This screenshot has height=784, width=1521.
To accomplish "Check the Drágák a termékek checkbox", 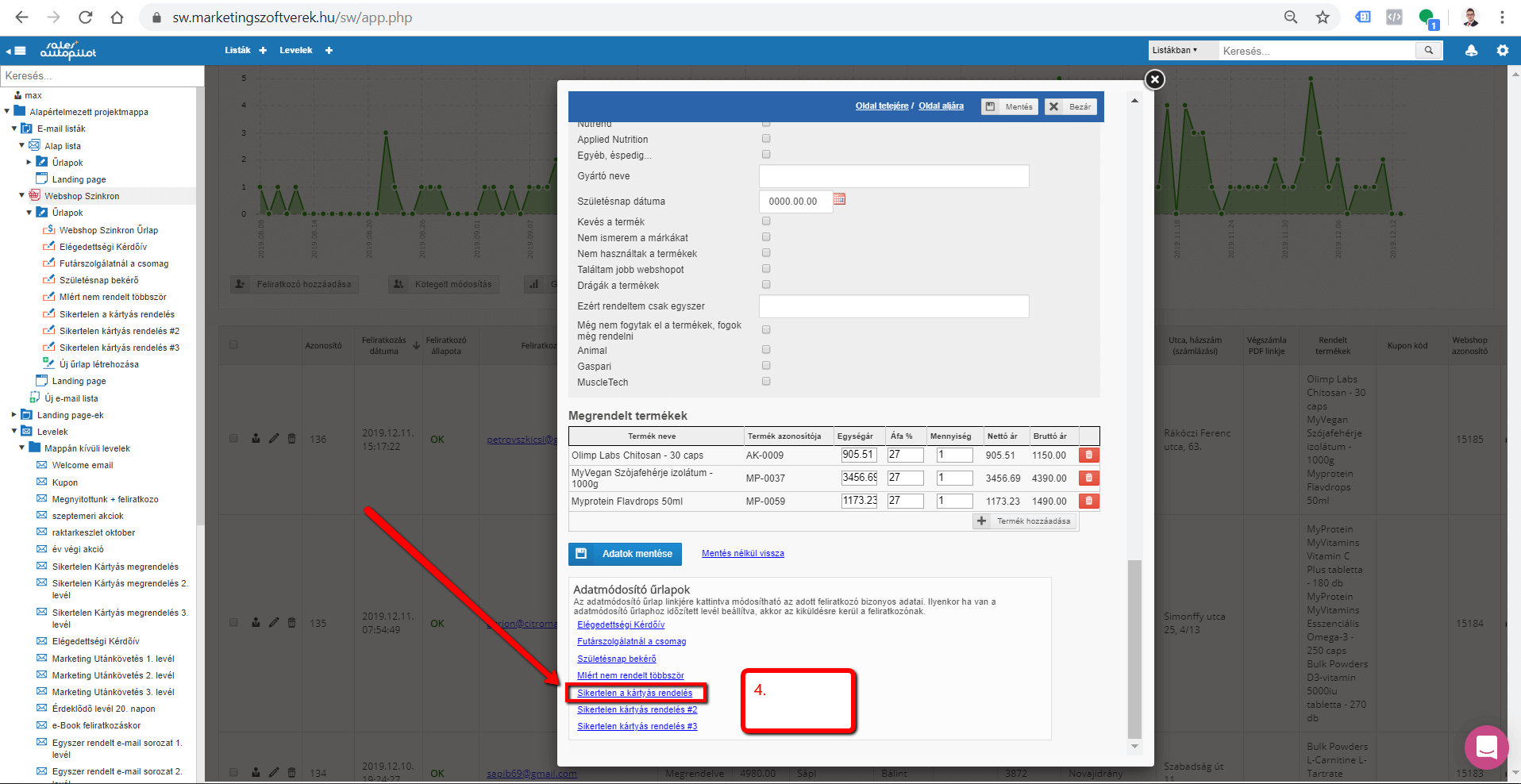I will click(x=766, y=285).
